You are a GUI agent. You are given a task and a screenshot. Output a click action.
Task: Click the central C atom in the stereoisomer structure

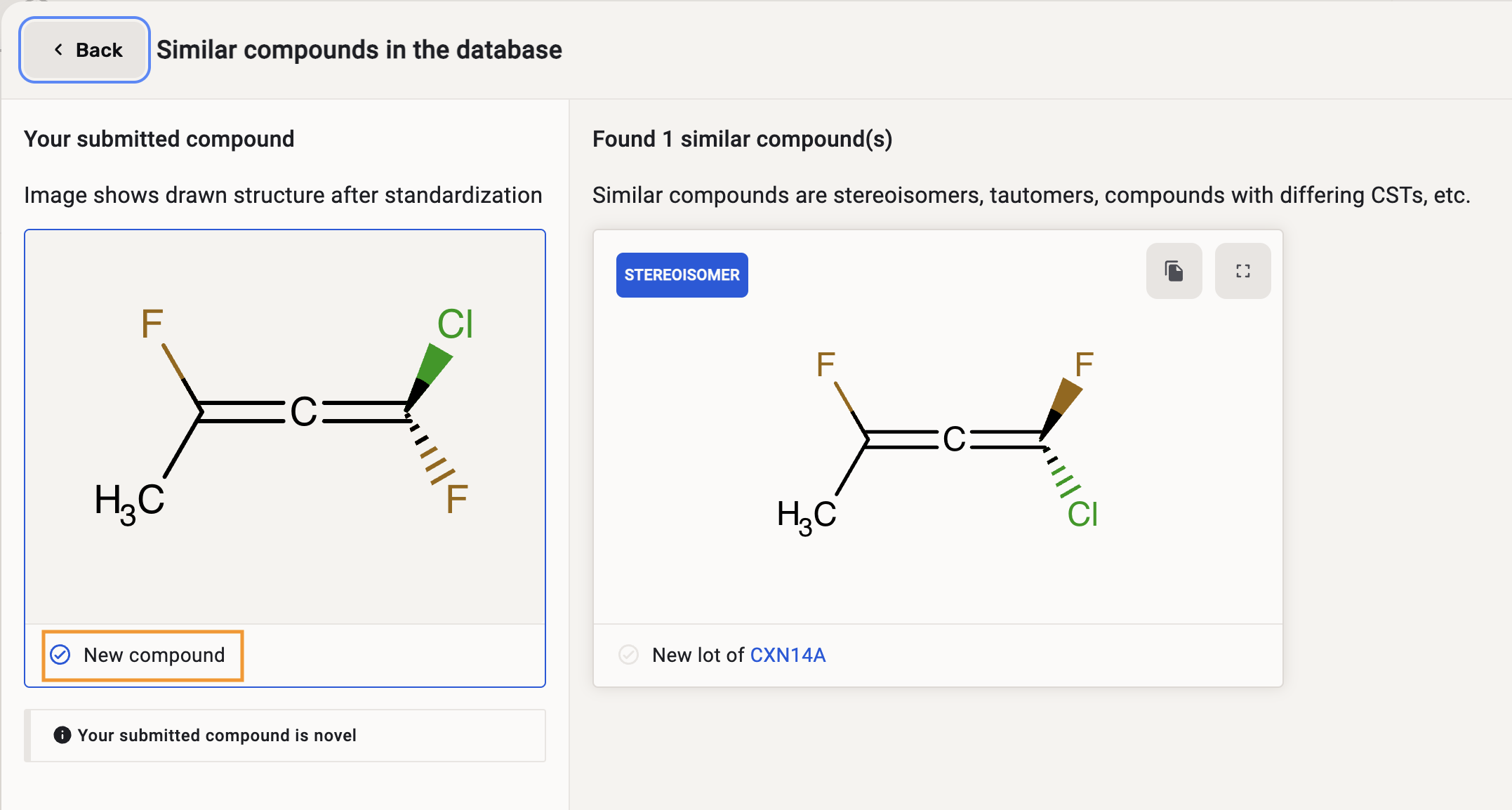pos(954,440)
